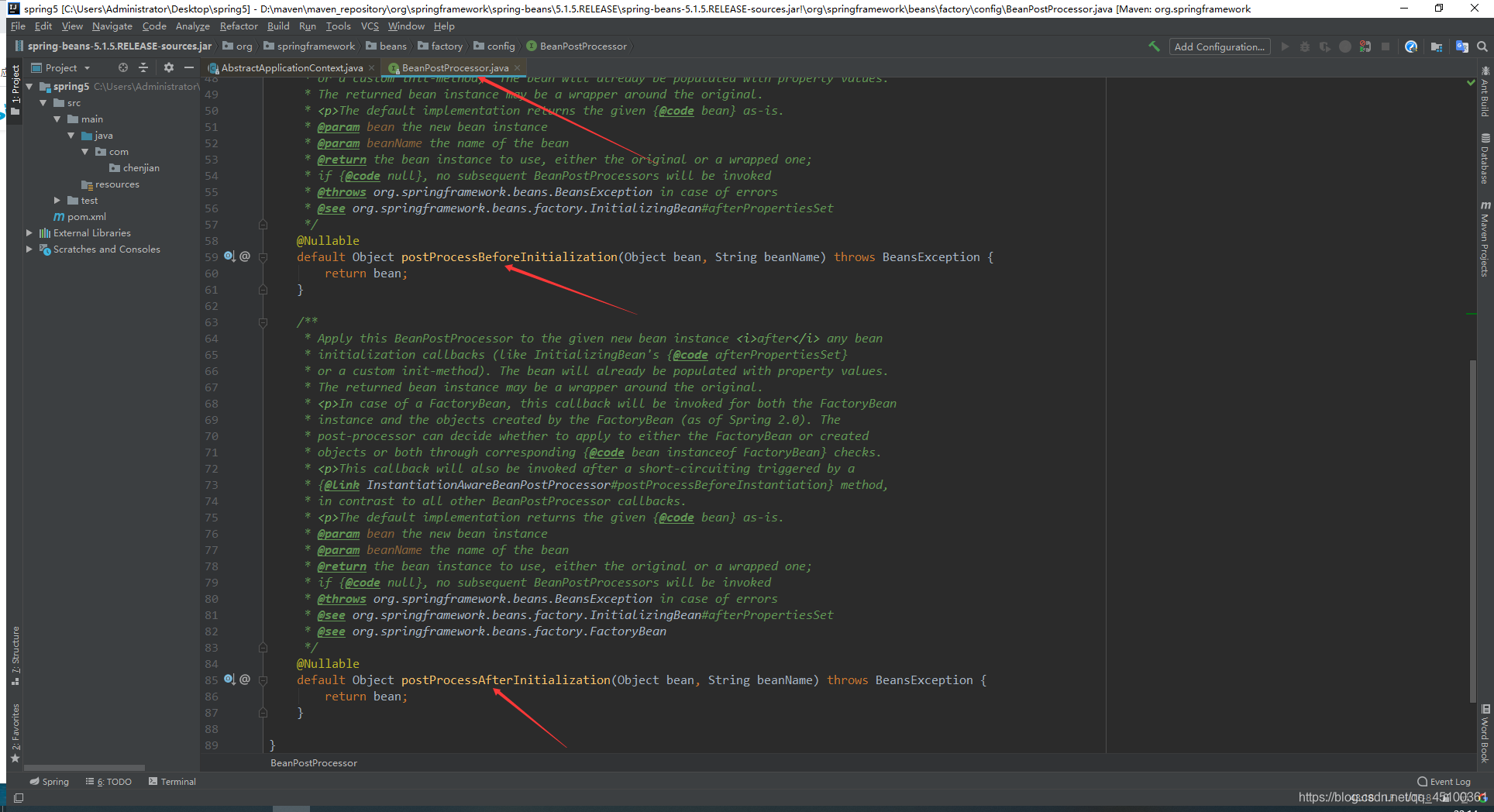Open the Build menu
This screenshot has width=1494, height=812.
278,26
